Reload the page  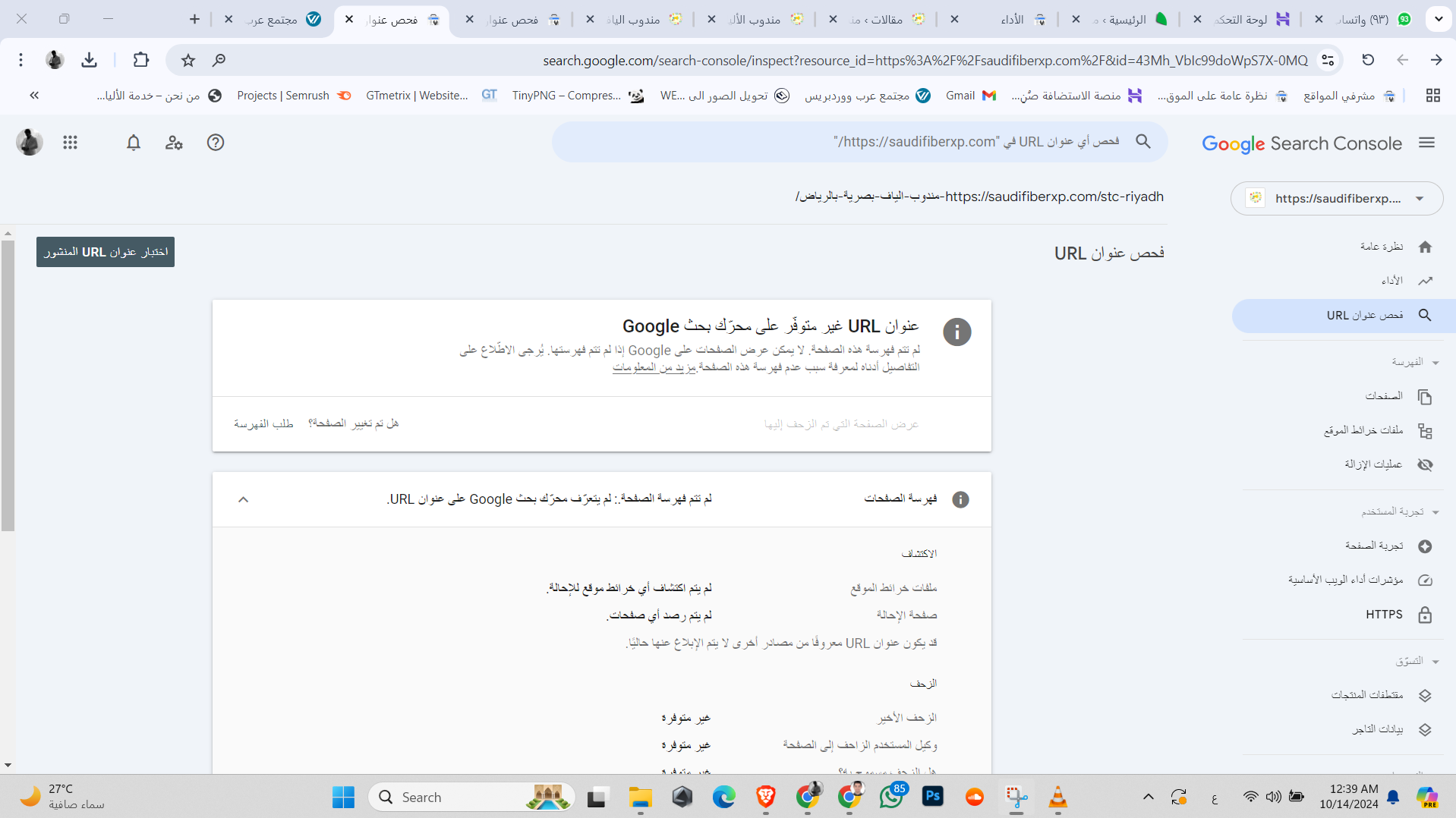[1368, 60]
